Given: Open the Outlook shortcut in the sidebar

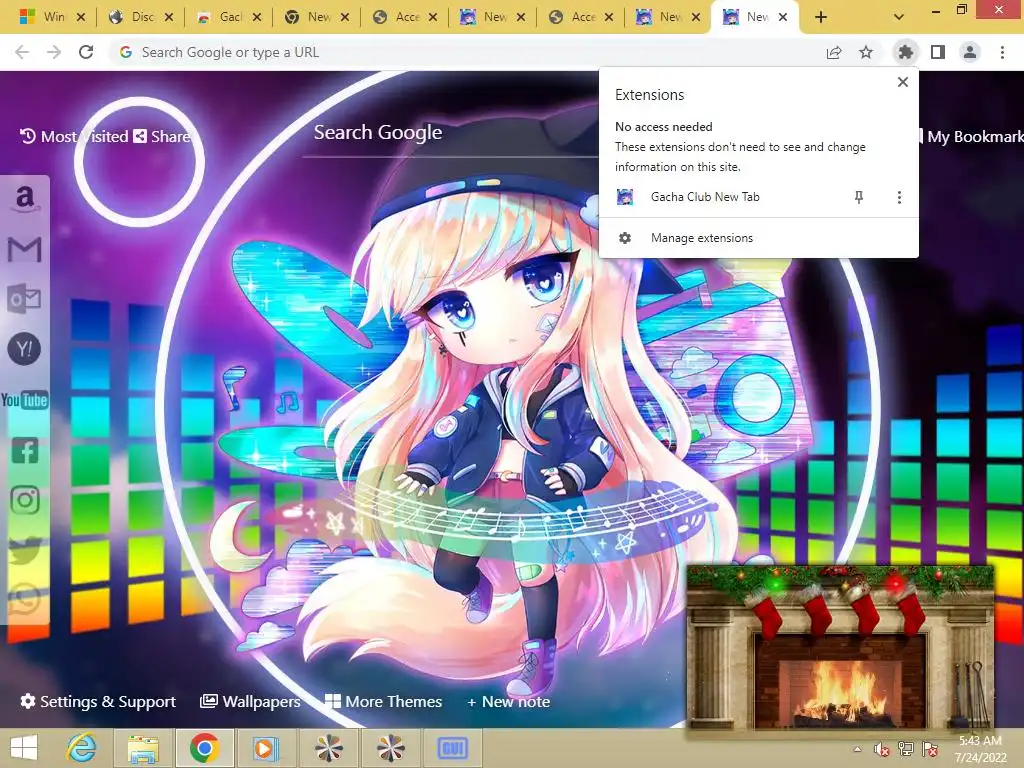Looking at the screenshot, I should (x=24, y=299).
